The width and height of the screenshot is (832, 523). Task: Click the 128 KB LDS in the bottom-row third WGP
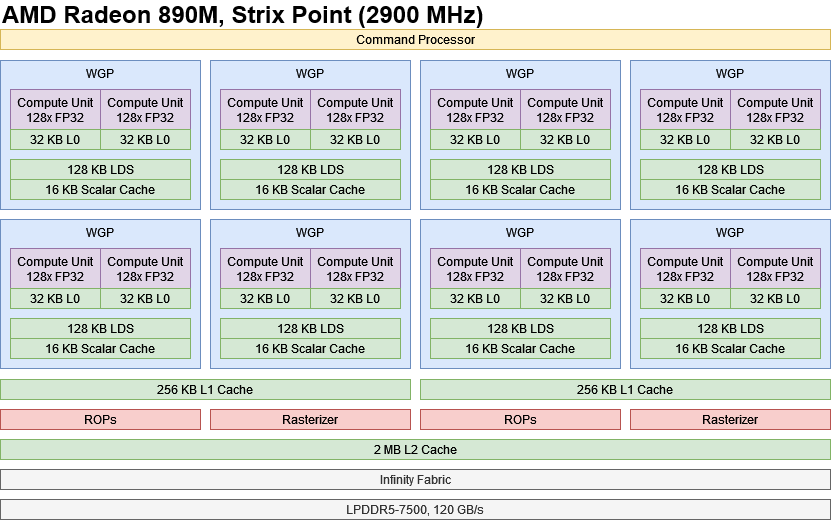point(520,329)
